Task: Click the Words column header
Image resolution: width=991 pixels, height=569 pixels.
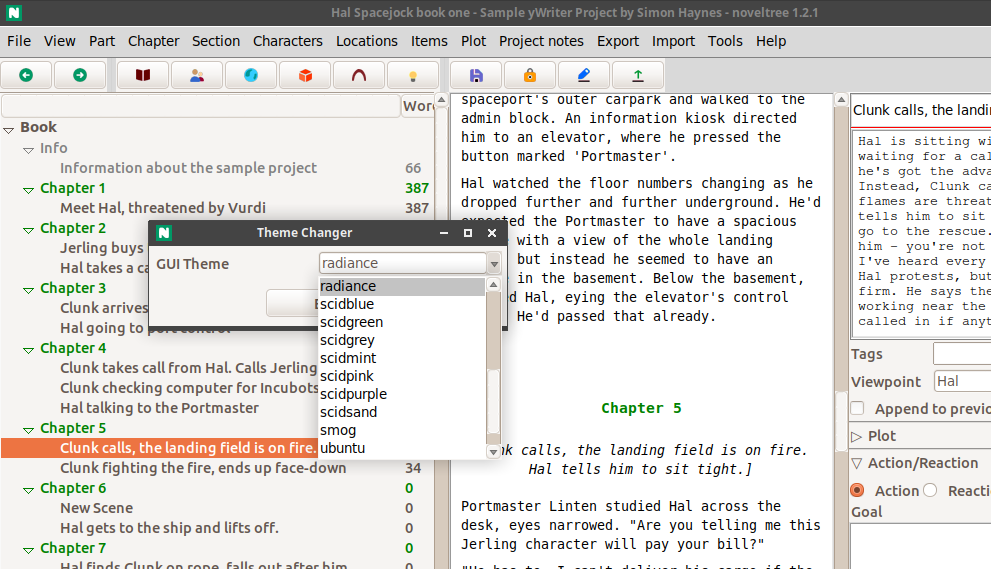Action: pos(418,106)
